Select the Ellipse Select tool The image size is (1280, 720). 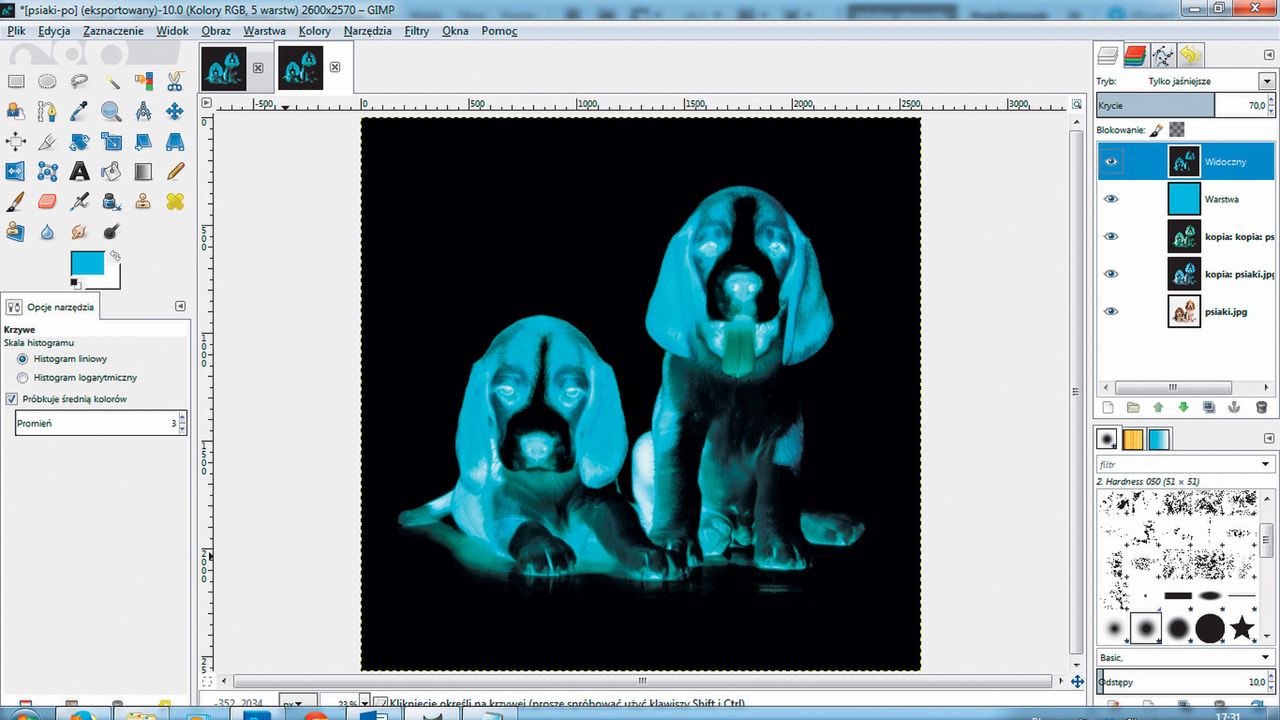(47, 81)
